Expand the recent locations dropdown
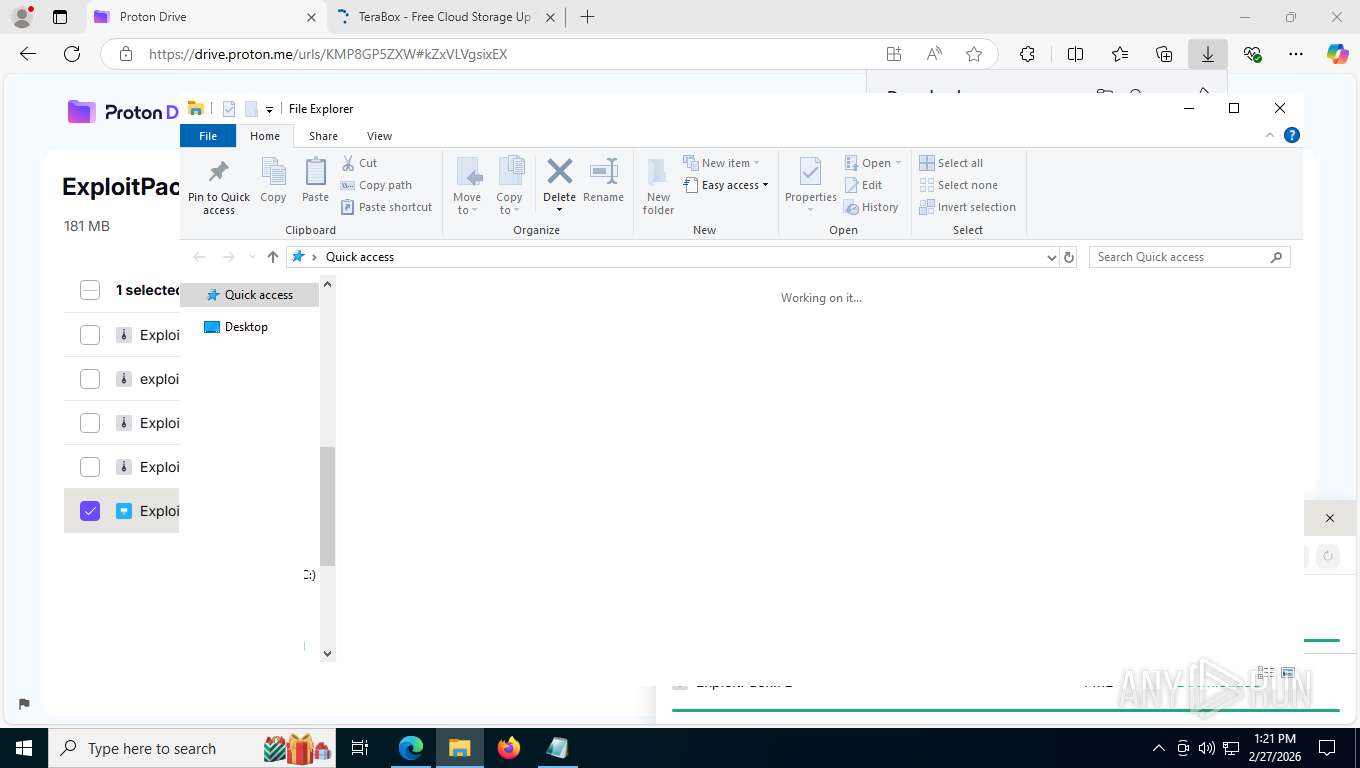Image resolution: width=1360 pixels, height=768 pixels. pyautogui.click(x=251, y=257)
